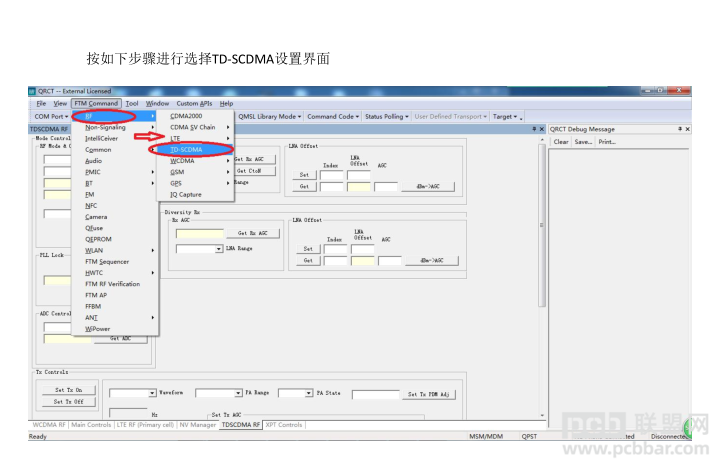Select QEPROM menu entry
The image size is (715, 476).
click(115, 239)
